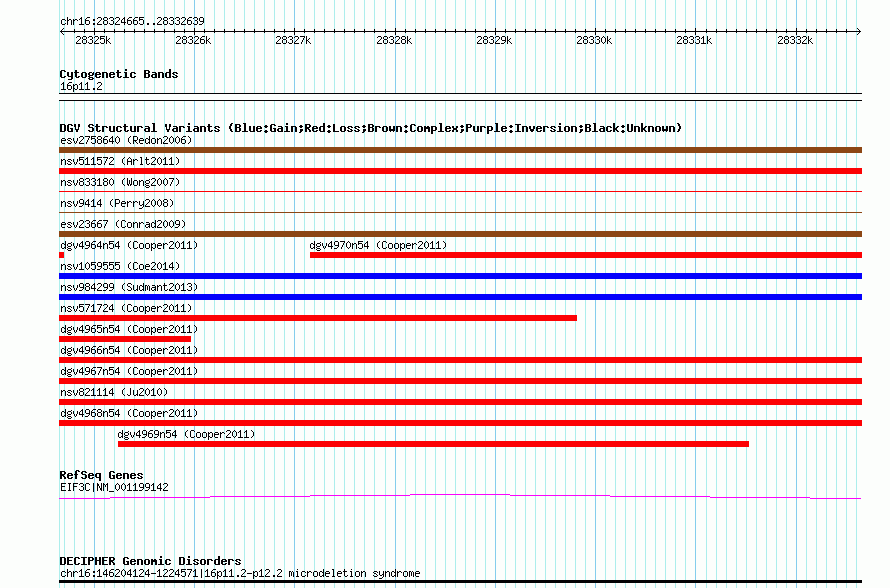This screenshot has height=588, width=890.
Task: Click the DECIPHER Genomic Disorders track title
Action: 150,561
